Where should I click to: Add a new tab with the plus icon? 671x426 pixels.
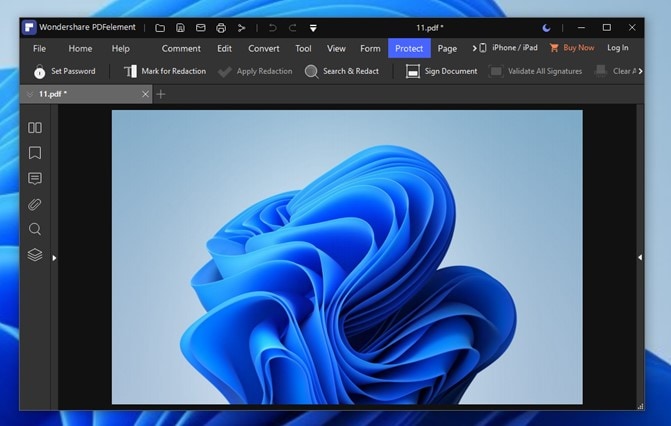[161, 94]
